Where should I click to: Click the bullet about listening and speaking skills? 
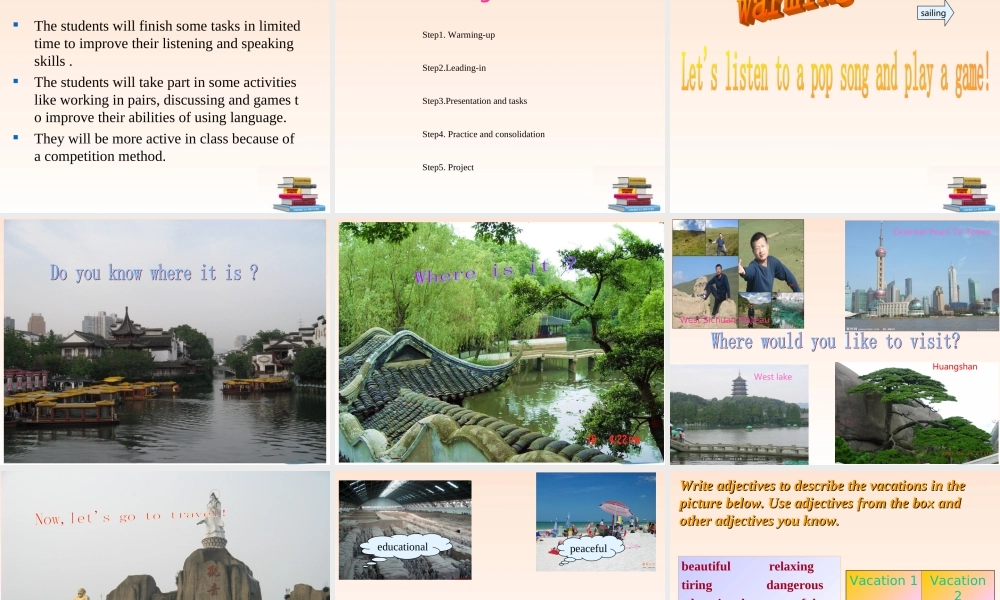167,43
